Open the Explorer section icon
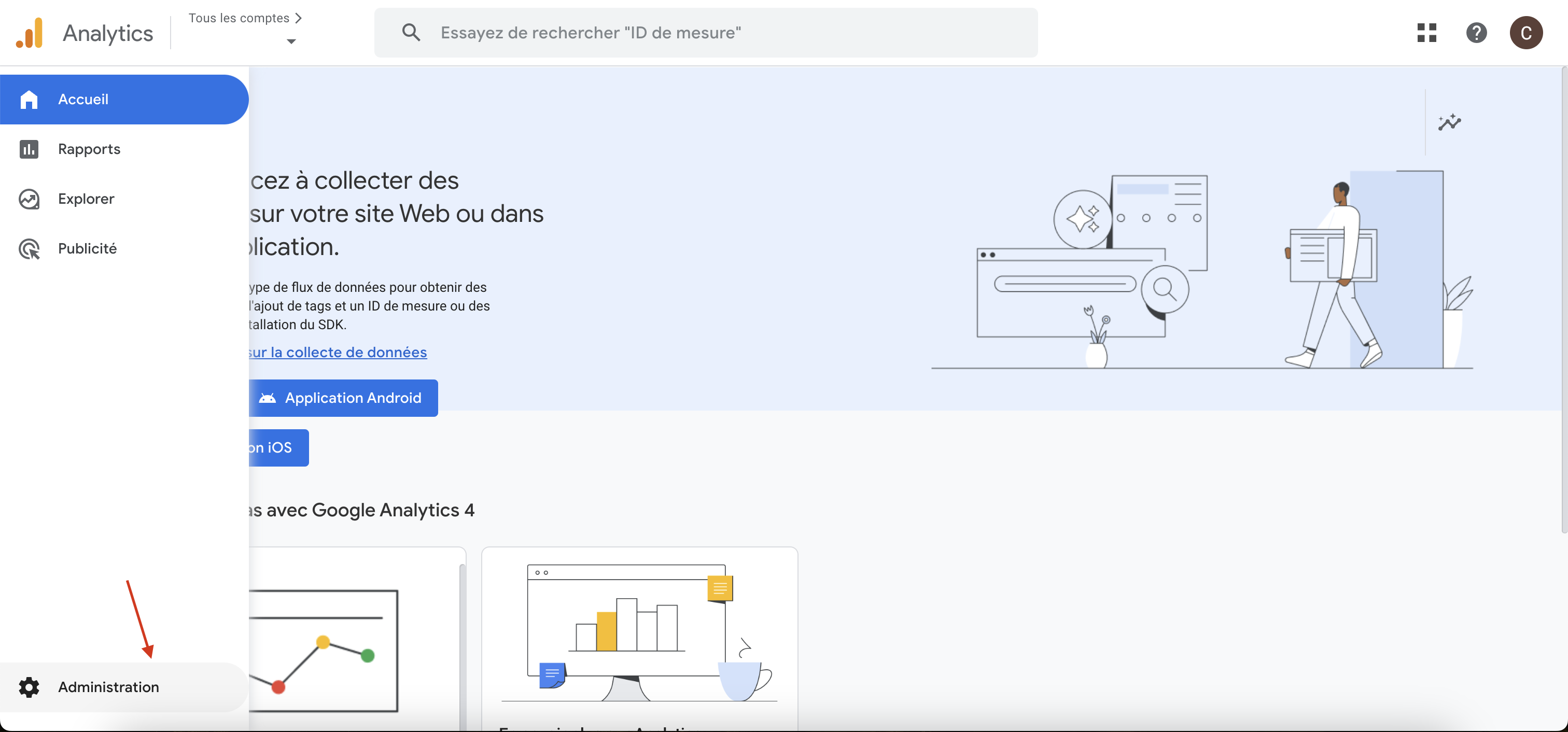This screenshot has width=1568, height=732. (x=29, y=199)
